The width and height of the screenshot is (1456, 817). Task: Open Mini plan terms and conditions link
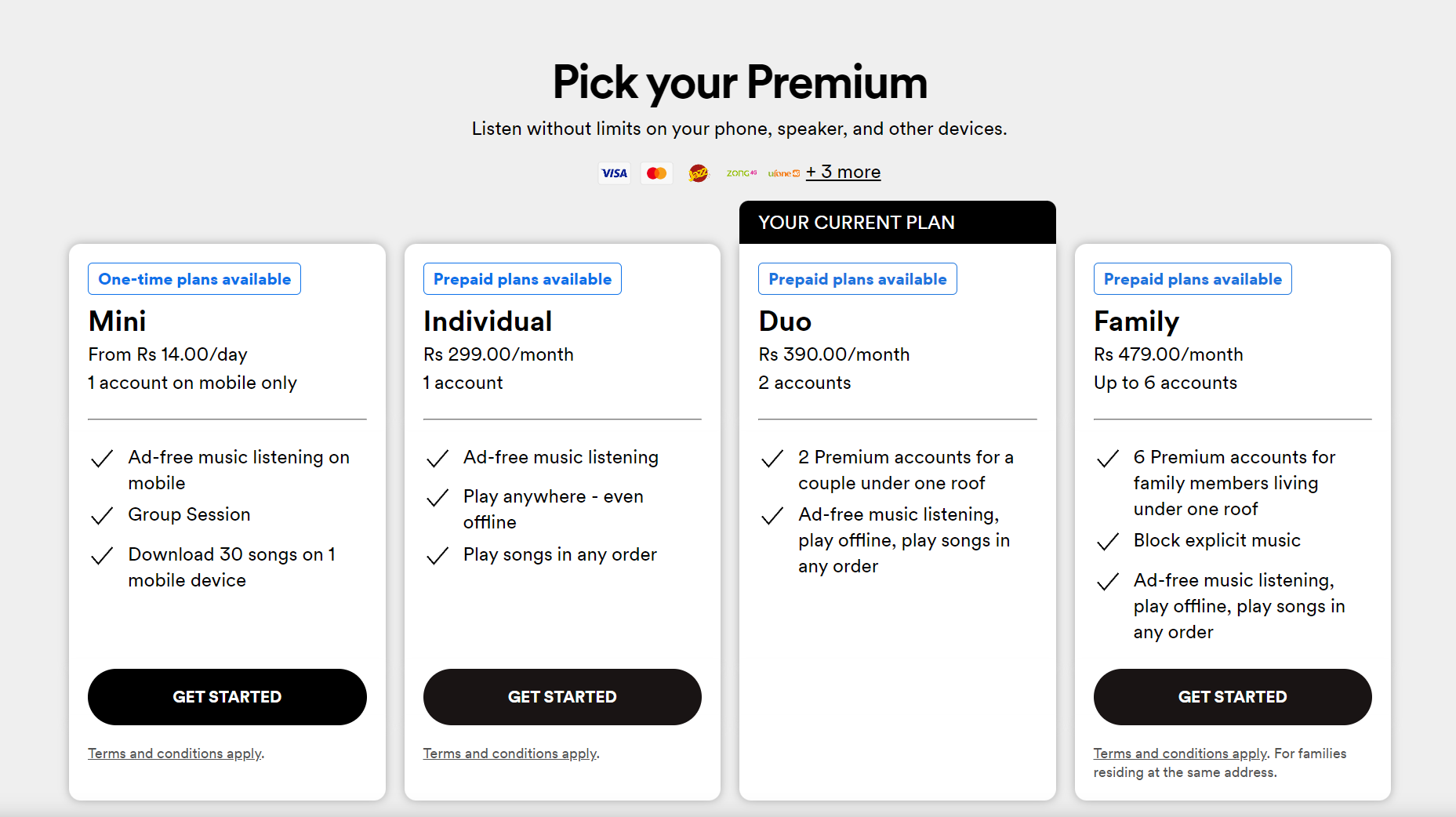[x=175, y=753]
